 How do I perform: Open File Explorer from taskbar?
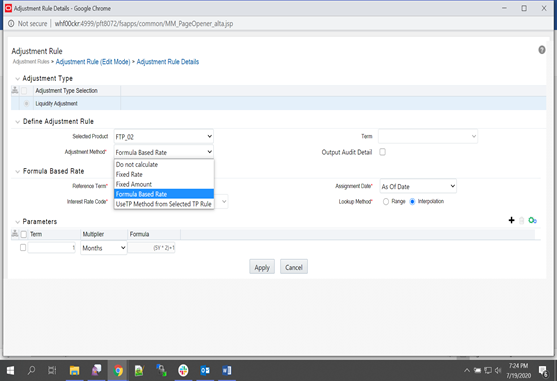coord(74,371)
